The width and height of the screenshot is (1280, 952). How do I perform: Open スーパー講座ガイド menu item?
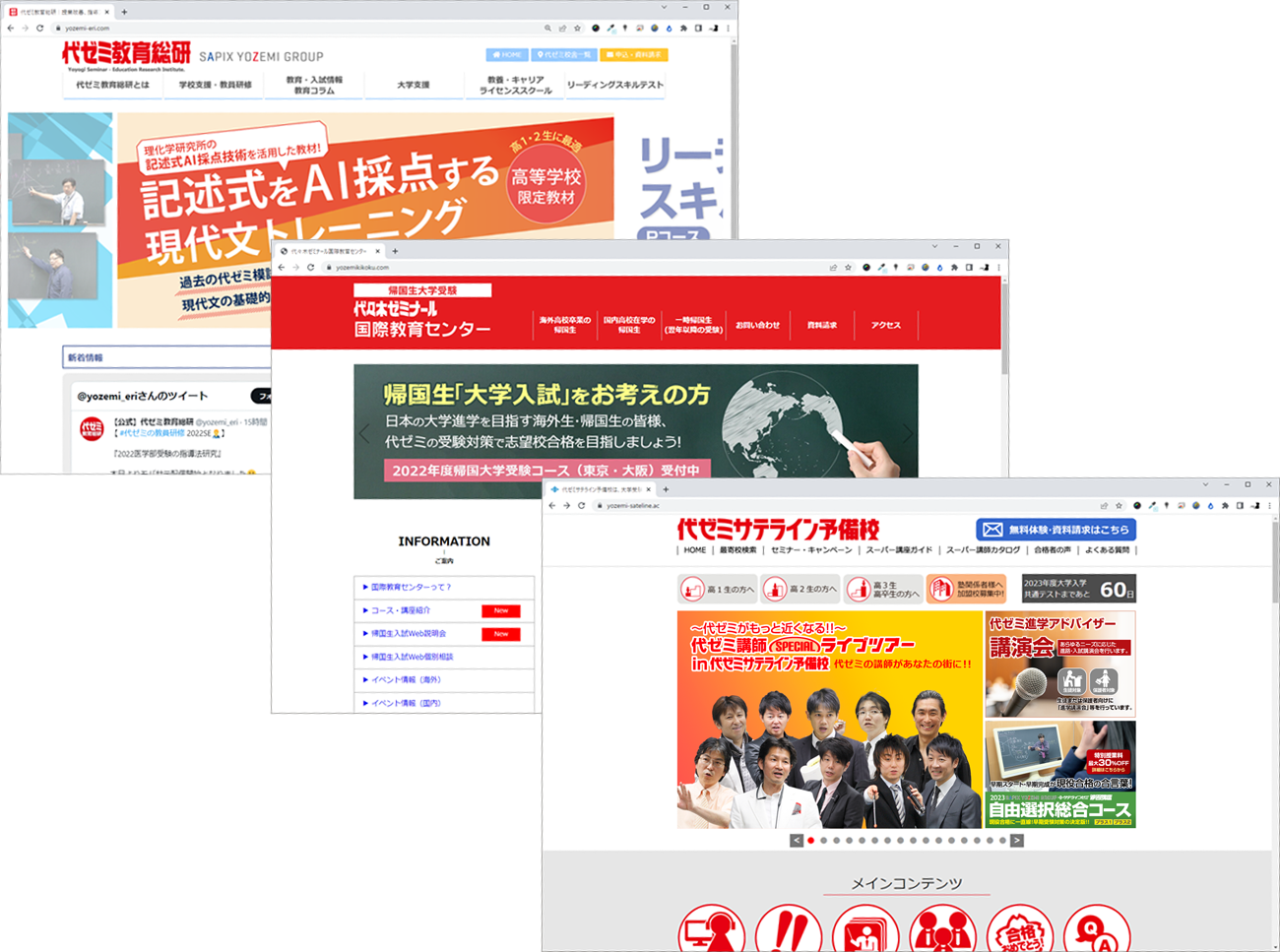(x=899, y=550)
